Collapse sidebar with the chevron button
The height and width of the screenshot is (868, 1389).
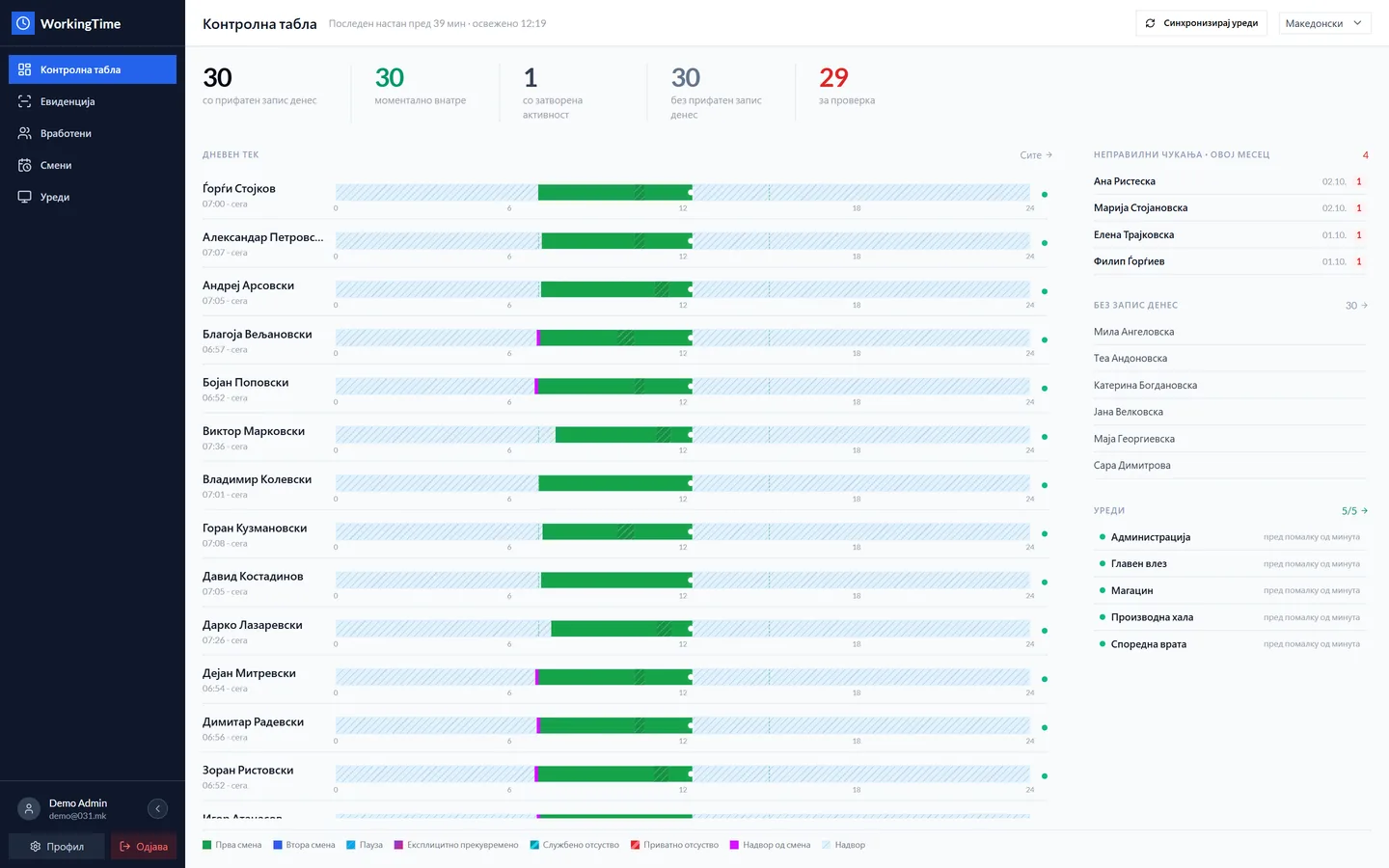tap(158, 808)
